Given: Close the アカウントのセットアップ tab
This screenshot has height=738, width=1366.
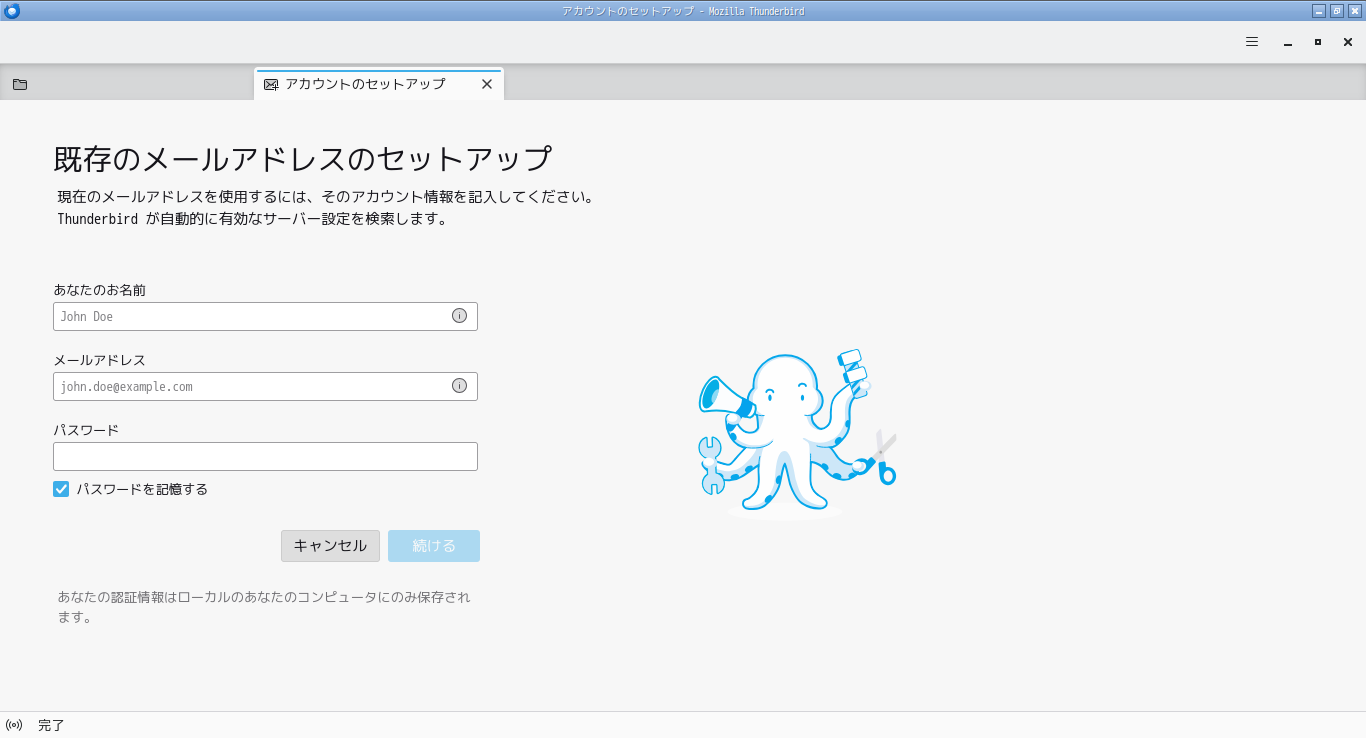Looking at the screenshot, I should (487, 84).
